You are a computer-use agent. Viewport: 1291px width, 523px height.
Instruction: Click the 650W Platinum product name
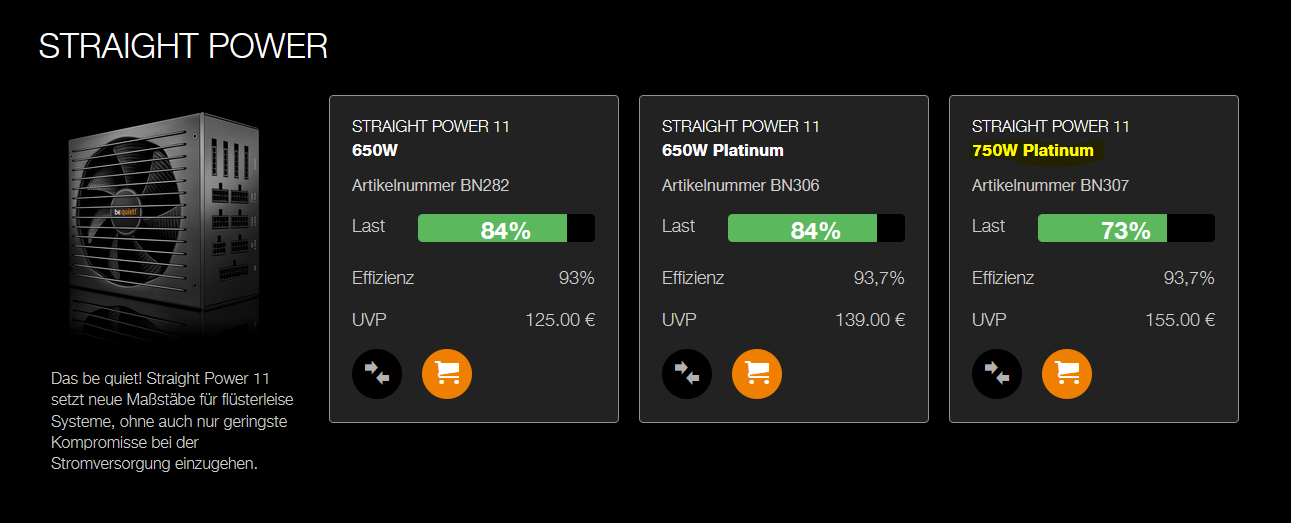click(722, 151)
